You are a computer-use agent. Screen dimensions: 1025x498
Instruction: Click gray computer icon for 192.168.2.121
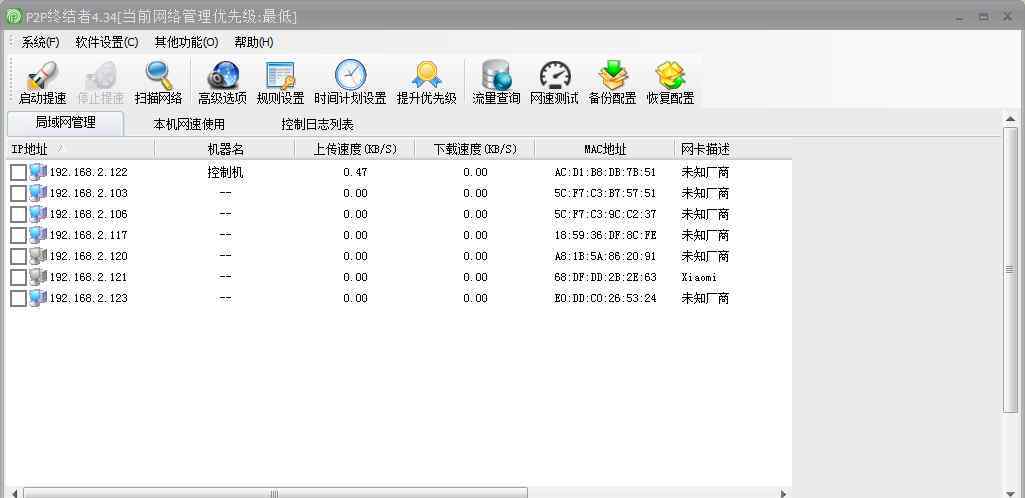point(38,276)
